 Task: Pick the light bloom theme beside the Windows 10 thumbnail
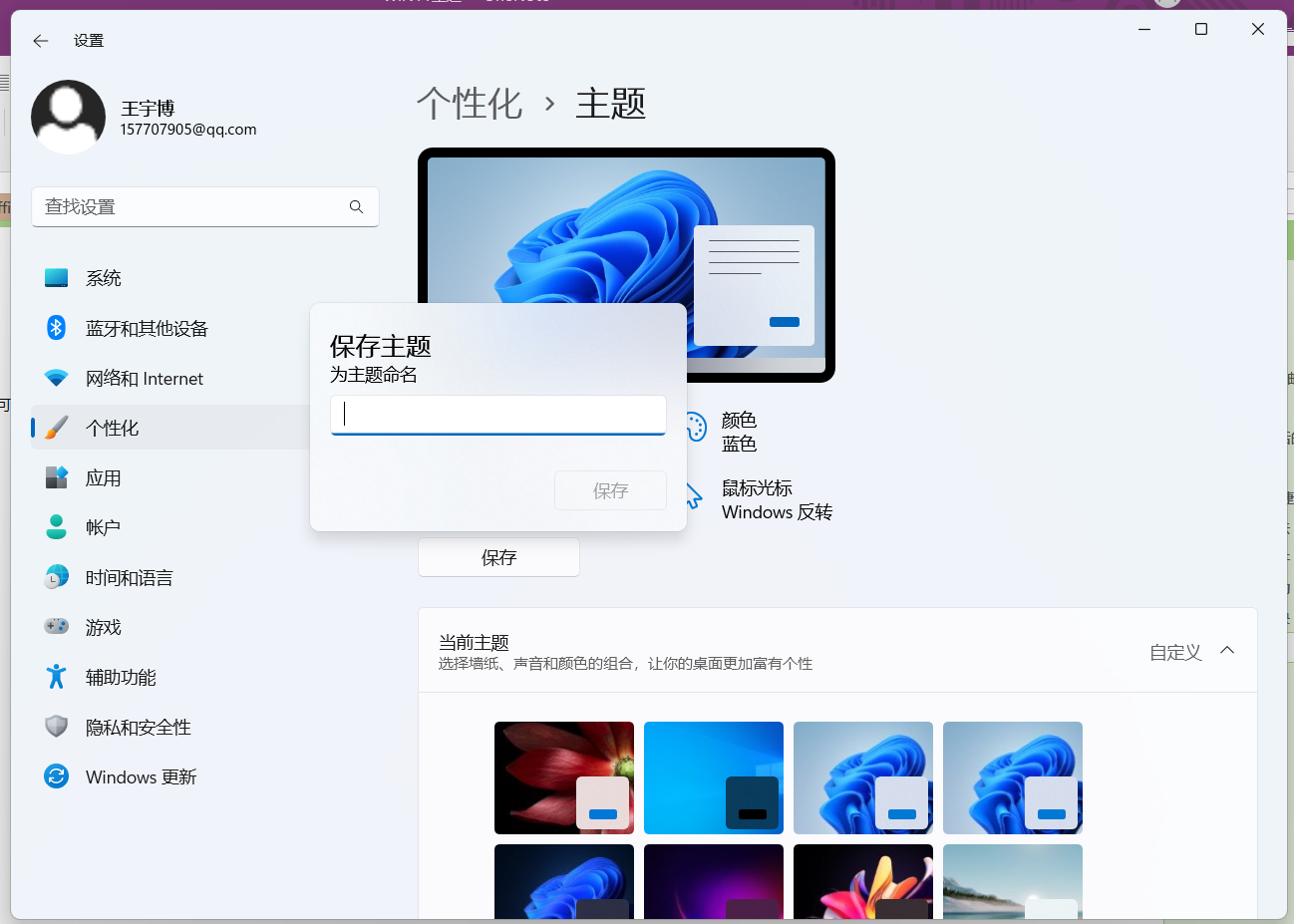tap(863, 777)
